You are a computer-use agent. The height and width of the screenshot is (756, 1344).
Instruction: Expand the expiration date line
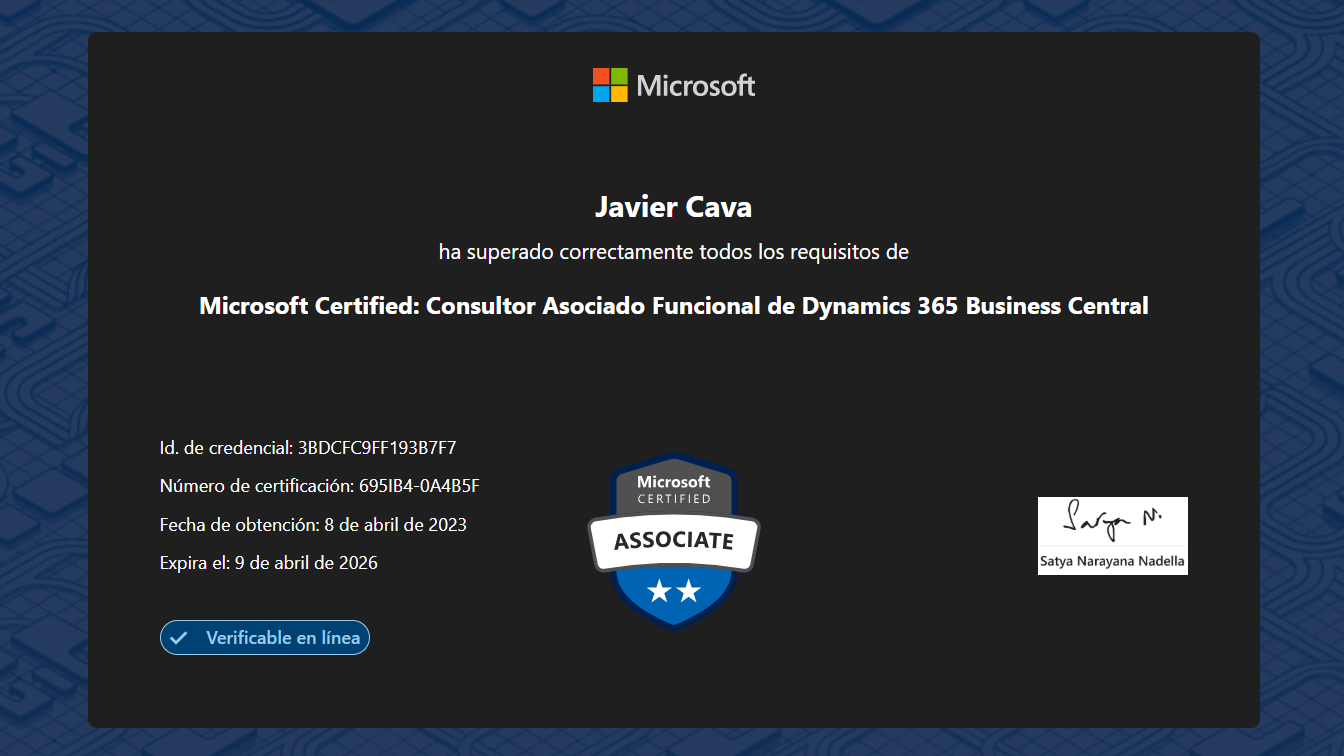pyautogui.click(x=268, y=562)
